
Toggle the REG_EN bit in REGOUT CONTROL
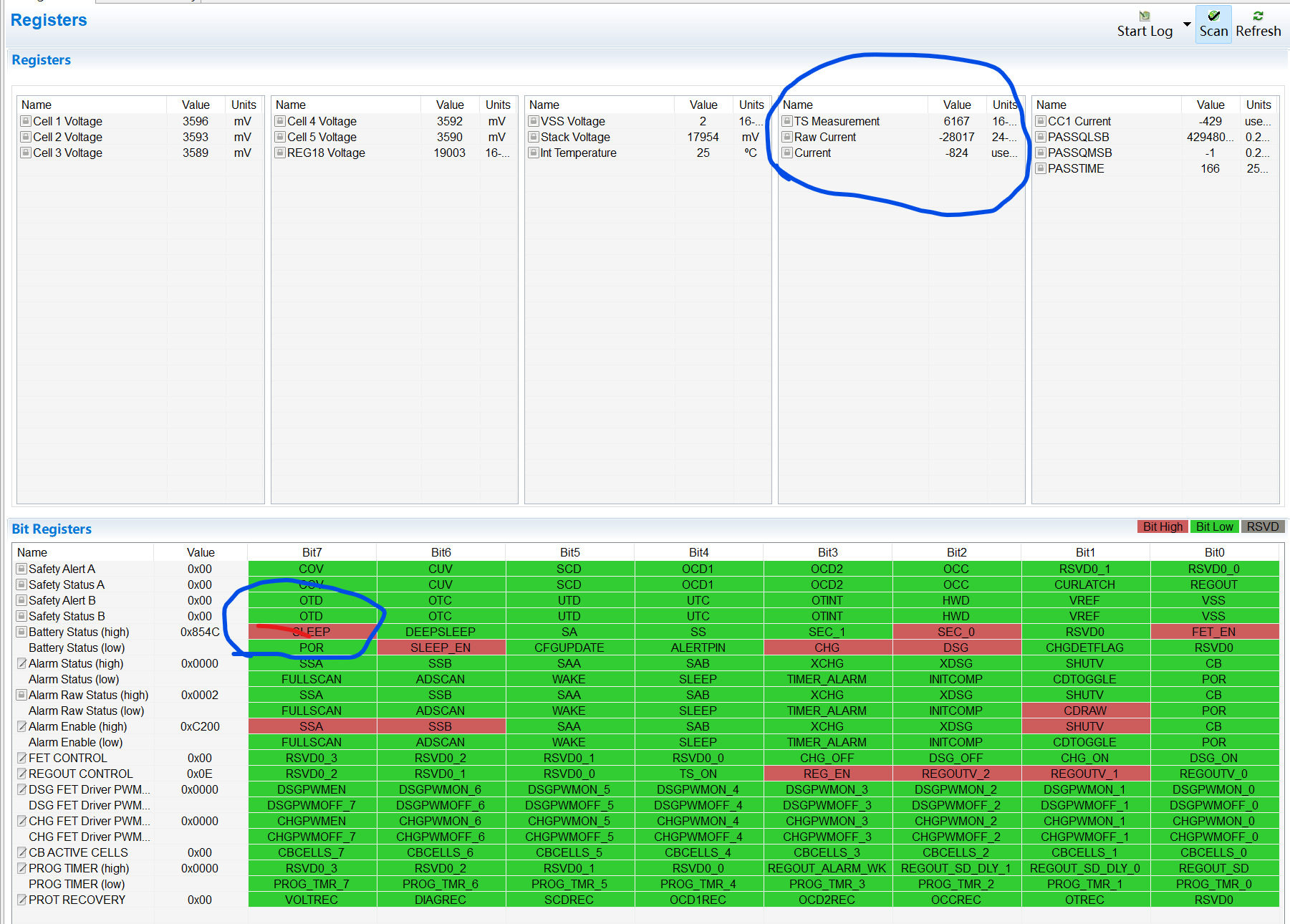(827, 774)
